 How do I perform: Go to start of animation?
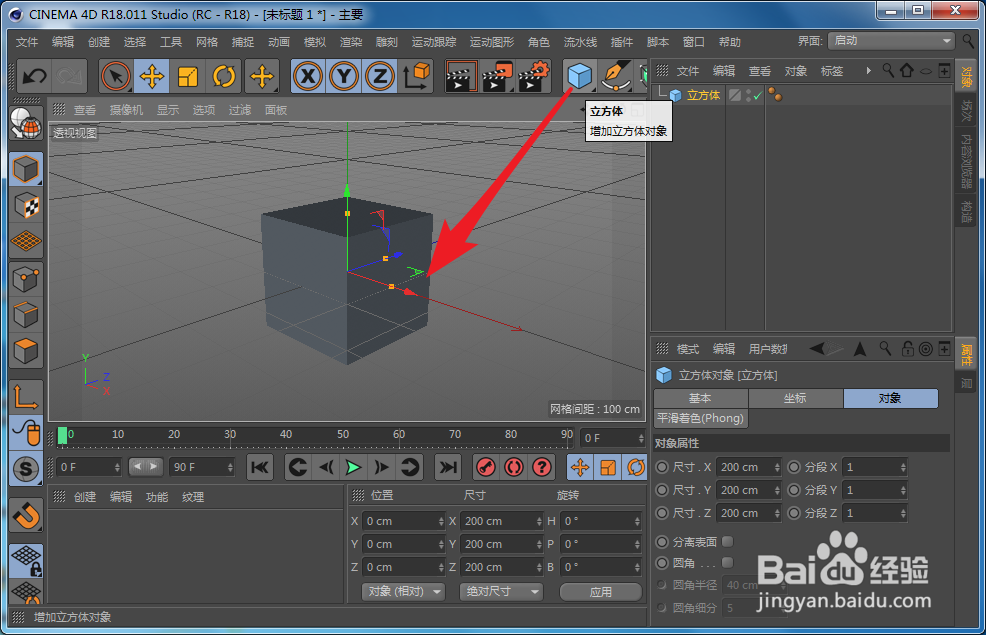pos(260,467)
